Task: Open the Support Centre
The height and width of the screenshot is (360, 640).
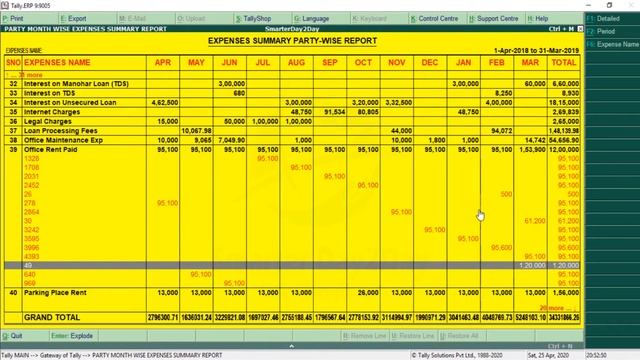Action: 493,19
